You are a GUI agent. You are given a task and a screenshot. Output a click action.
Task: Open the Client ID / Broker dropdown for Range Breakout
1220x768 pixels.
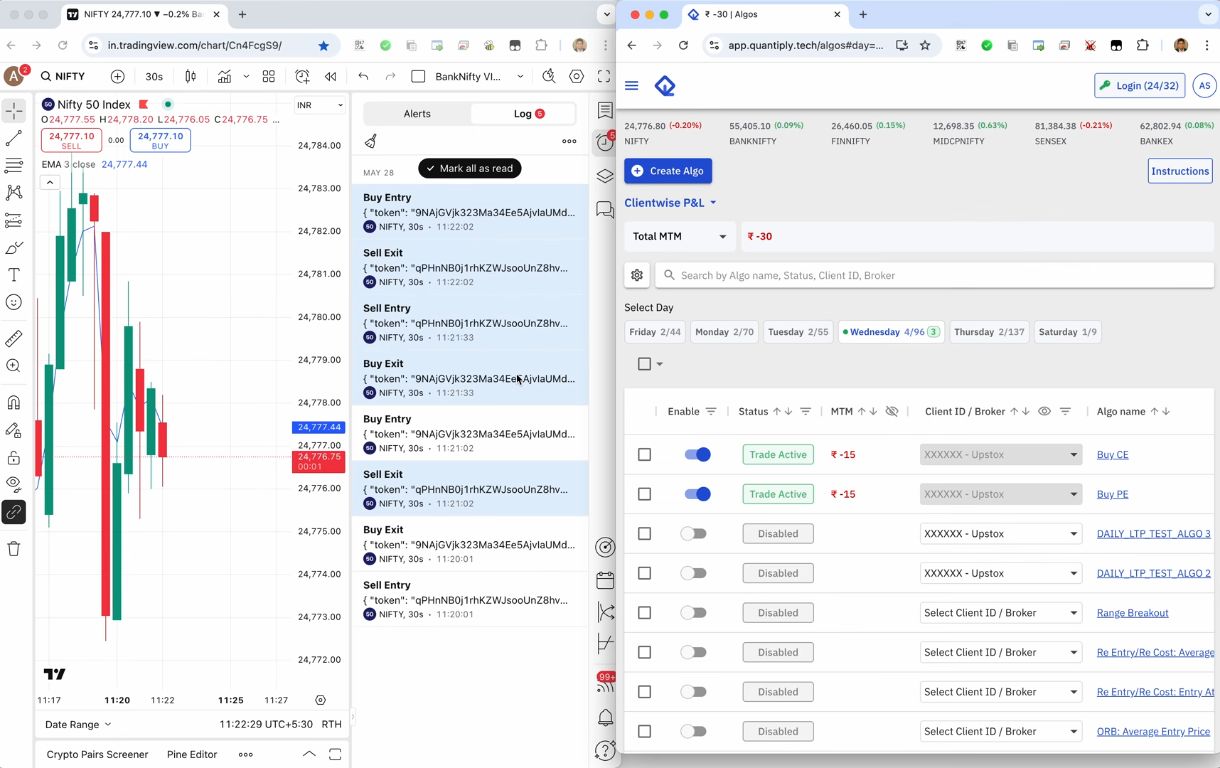(1000, 612)
